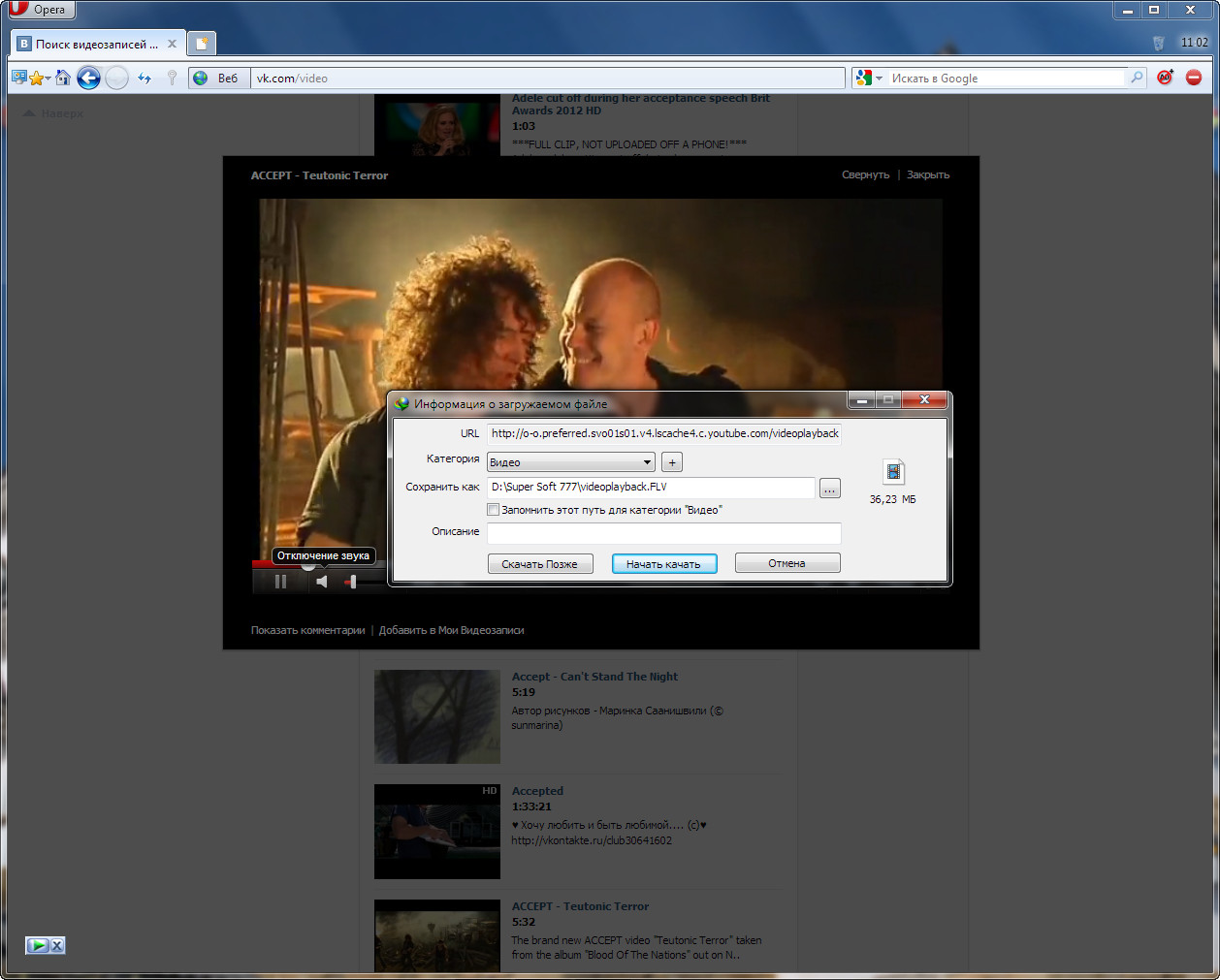Click the '36,23 МБ' file size text

tap(892, 499)
